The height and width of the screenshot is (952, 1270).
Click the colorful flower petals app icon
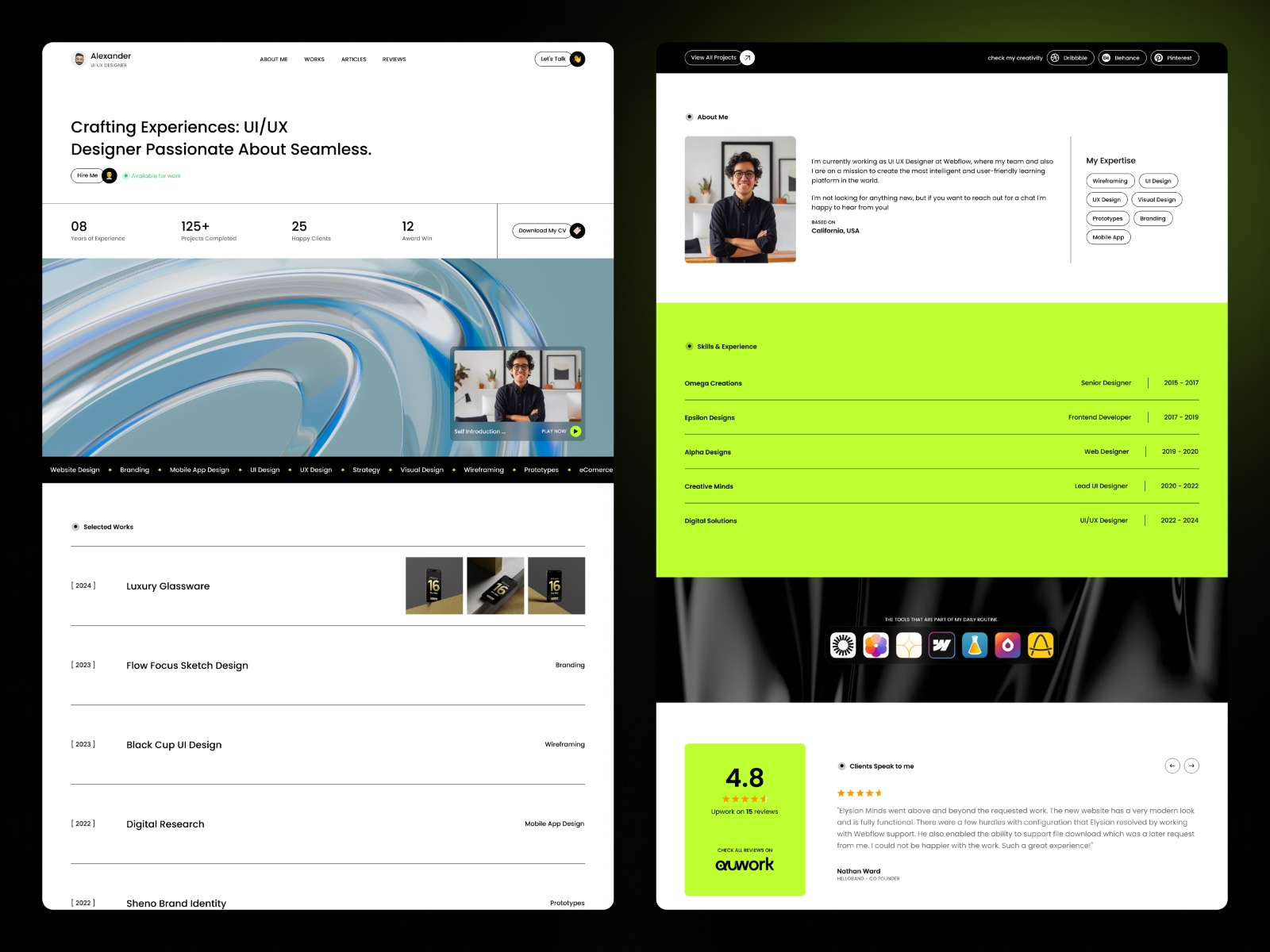click(876, 646)
